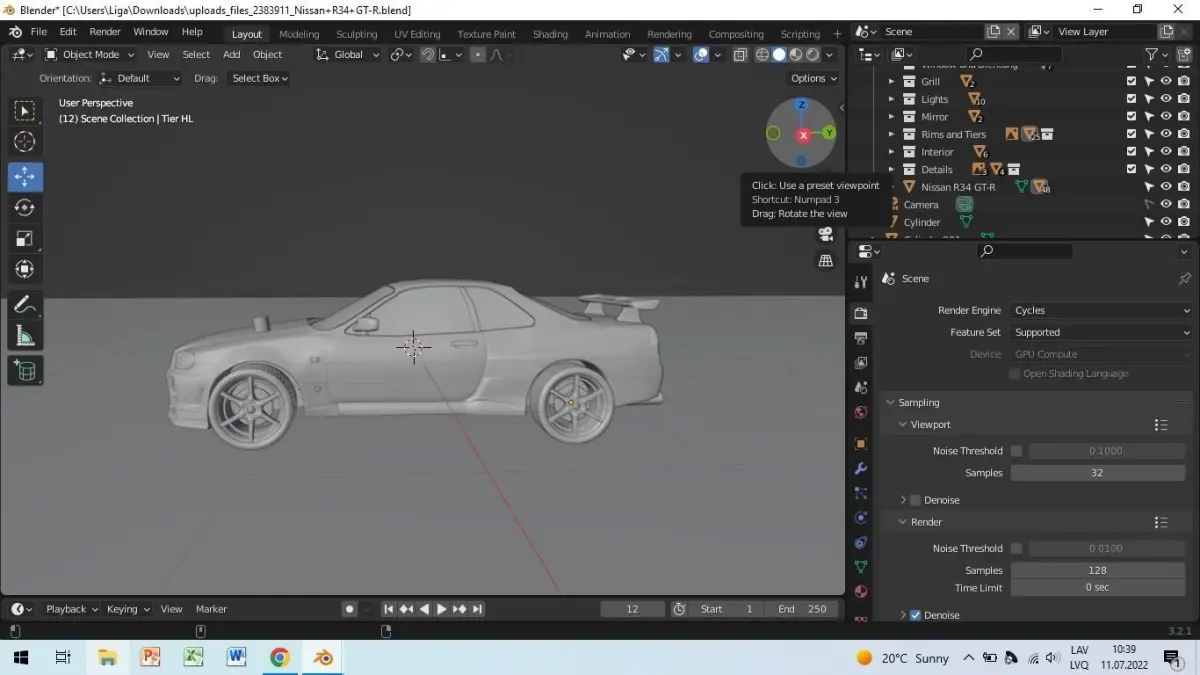This screenshot has height=675, width=1200.
Task: Click the green Y axis on gizmo
Action: click(829, 132)
